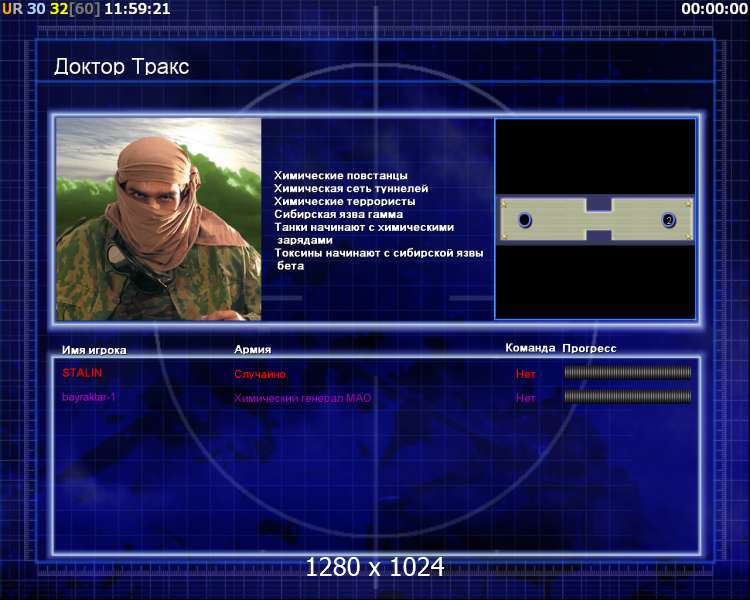Click the "Доктор Тракс" title heading
Image resolution: width=750 pixels, height=600 pixels.
pos(121,67)
